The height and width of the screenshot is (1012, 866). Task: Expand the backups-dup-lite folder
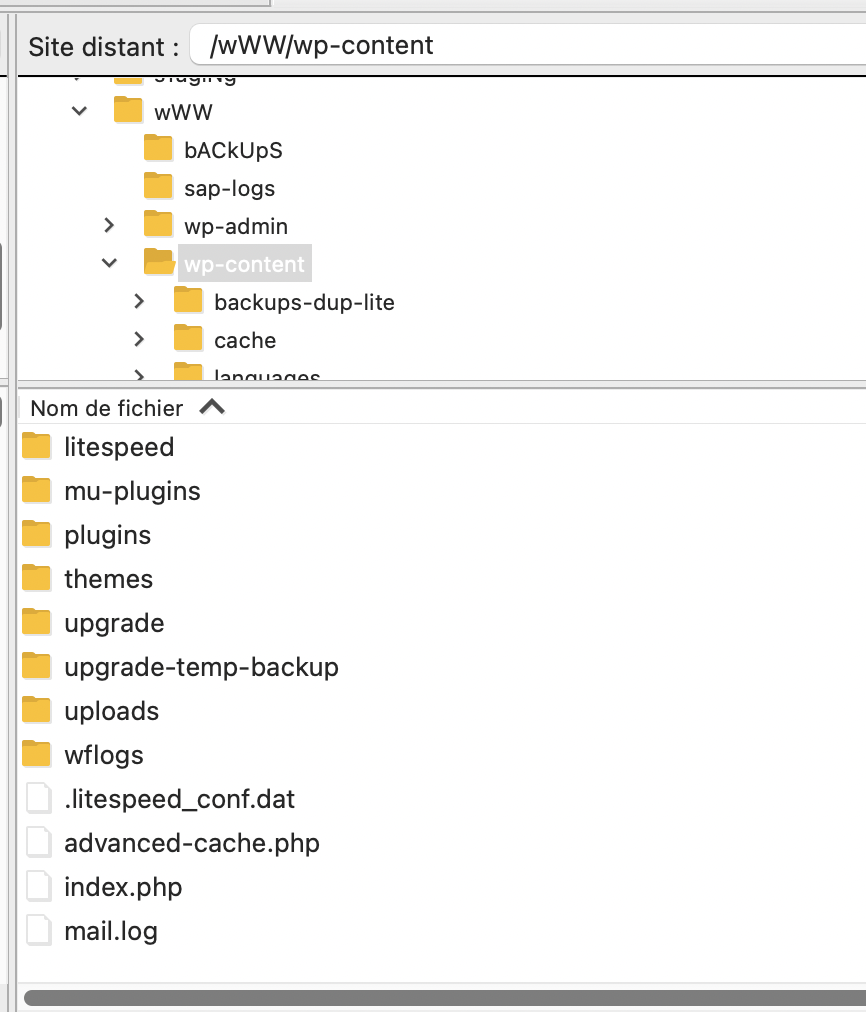click(x=139, y=301)
